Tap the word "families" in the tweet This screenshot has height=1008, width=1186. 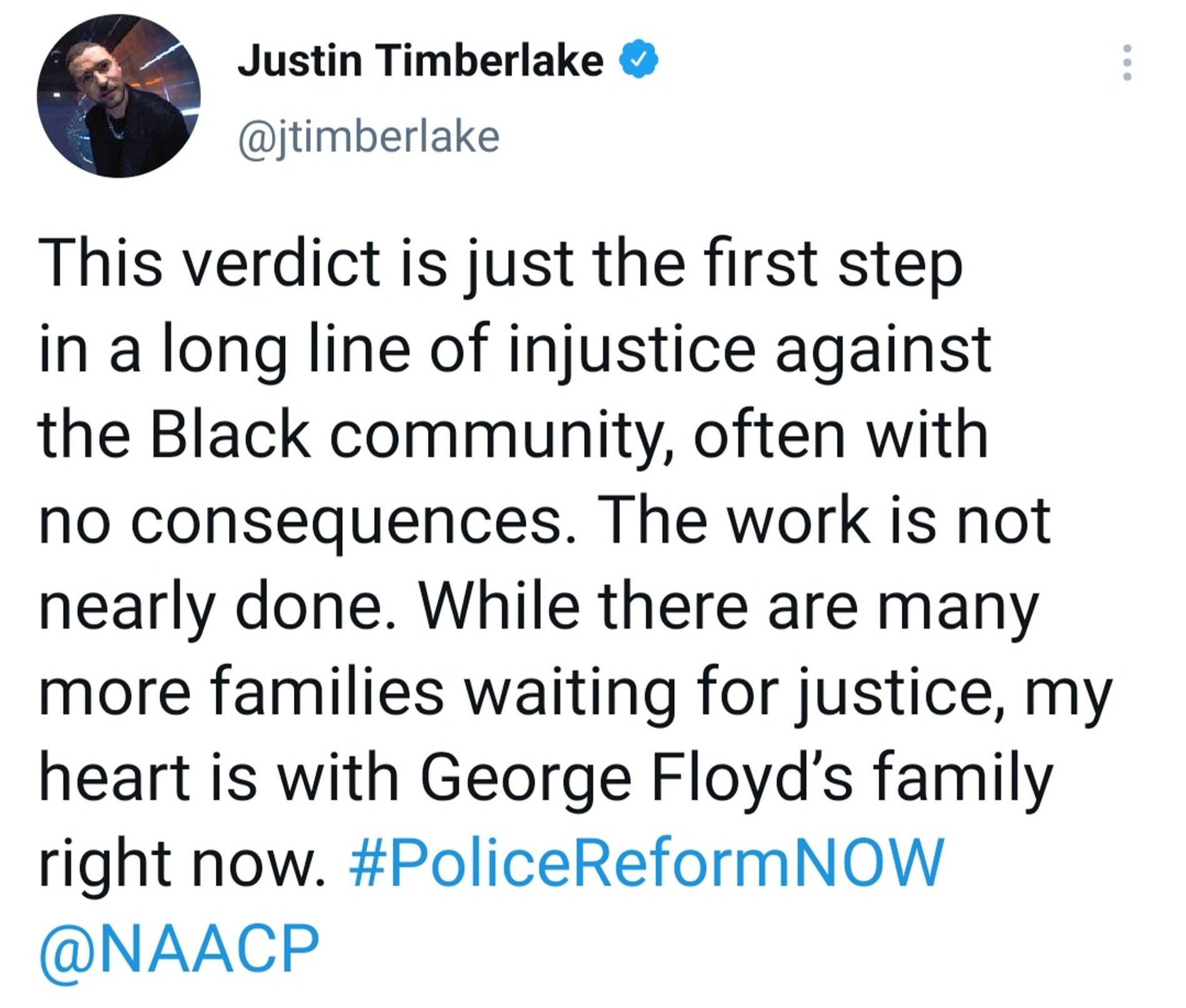(x=326, y=693)
